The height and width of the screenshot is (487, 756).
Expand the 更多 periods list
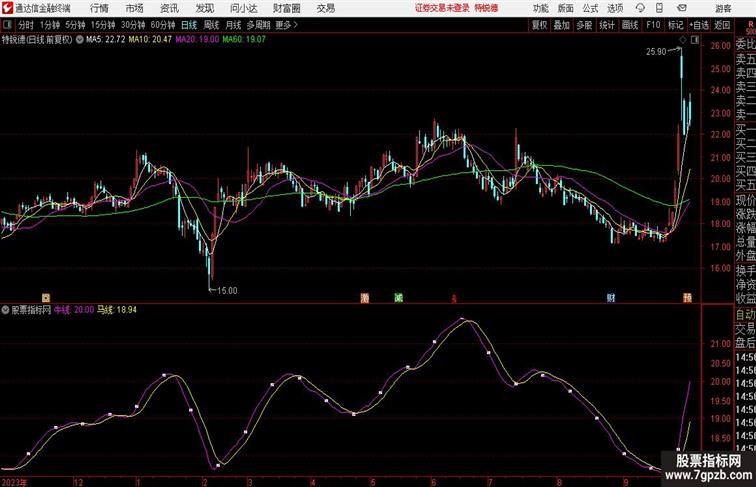pos(287,25)
